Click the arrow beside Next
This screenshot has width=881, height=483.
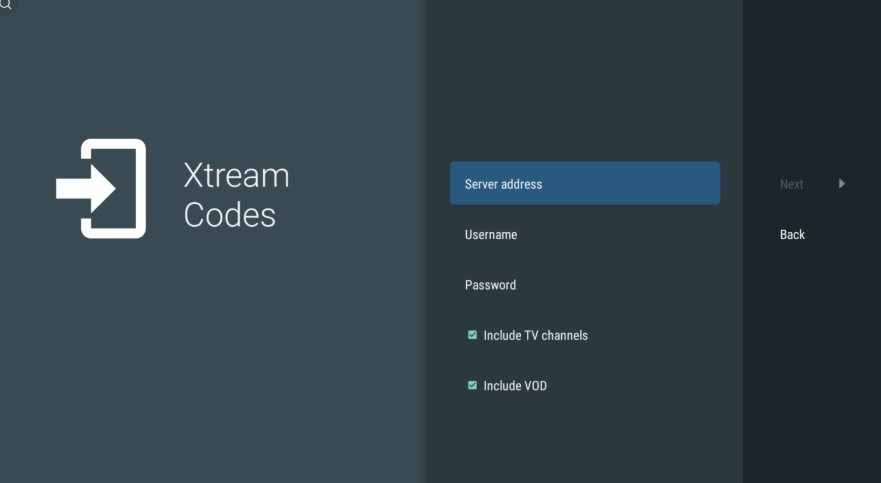(842, 184)
